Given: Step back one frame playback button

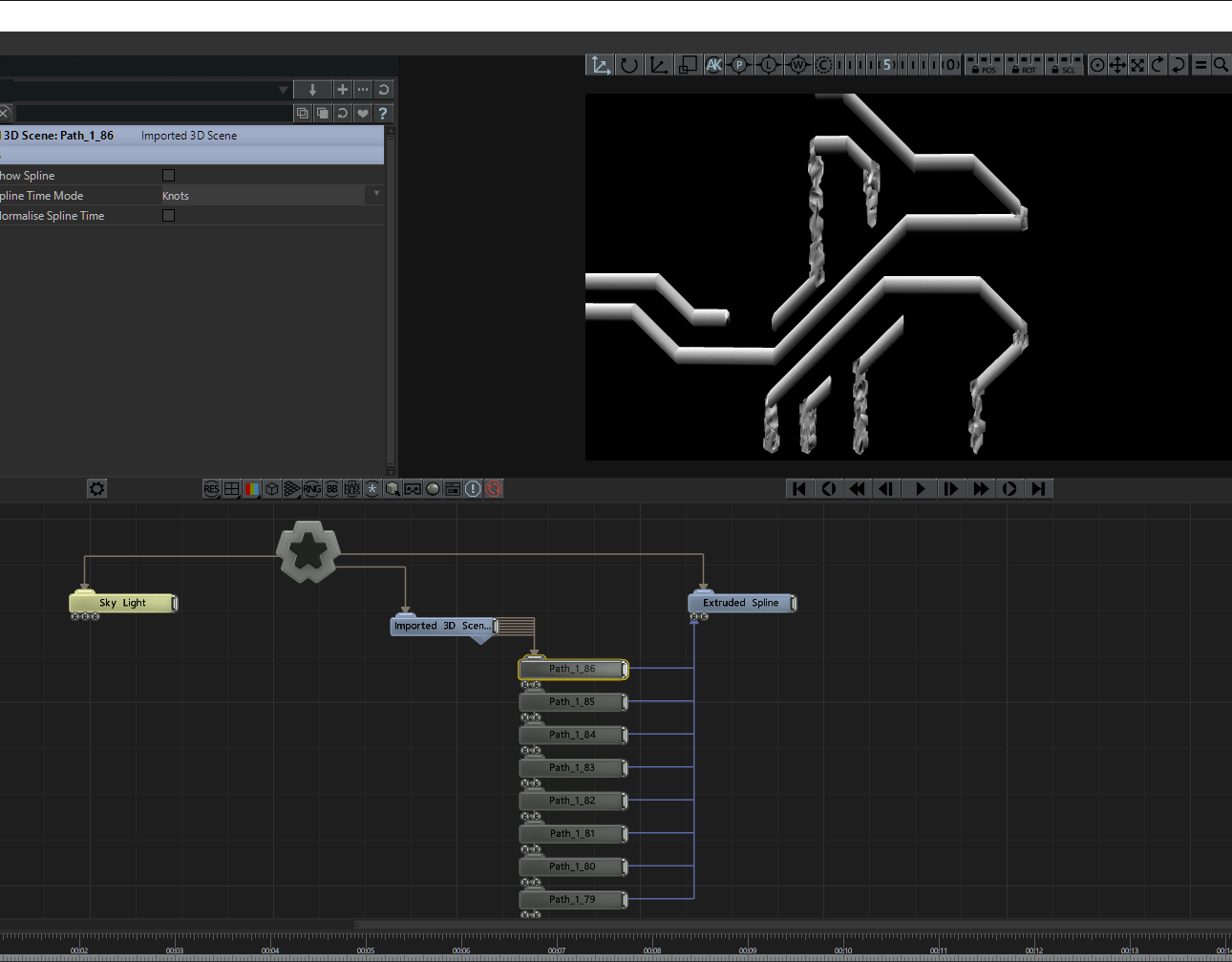Looking at the screenshot, I should pyautogui.click(x=887, y=489).
